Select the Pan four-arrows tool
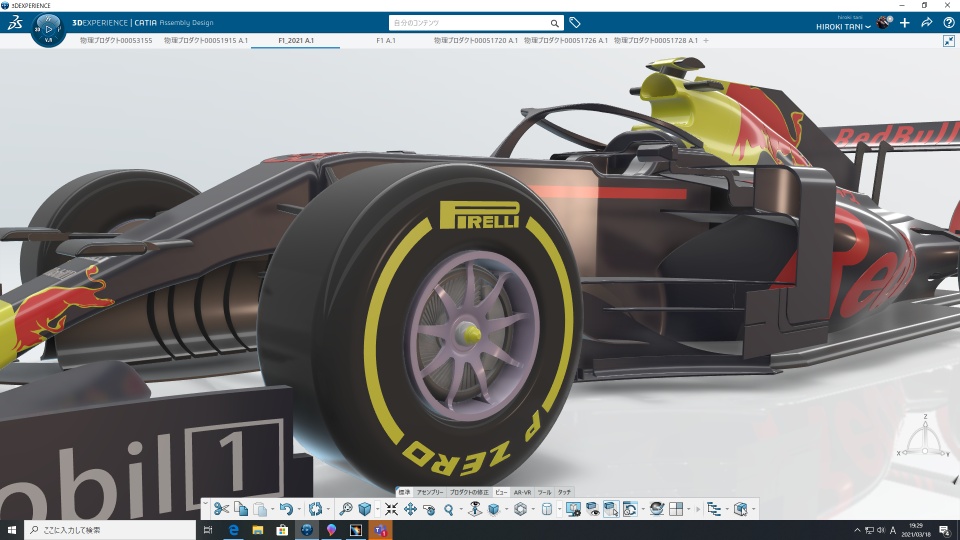 [410, 509]
